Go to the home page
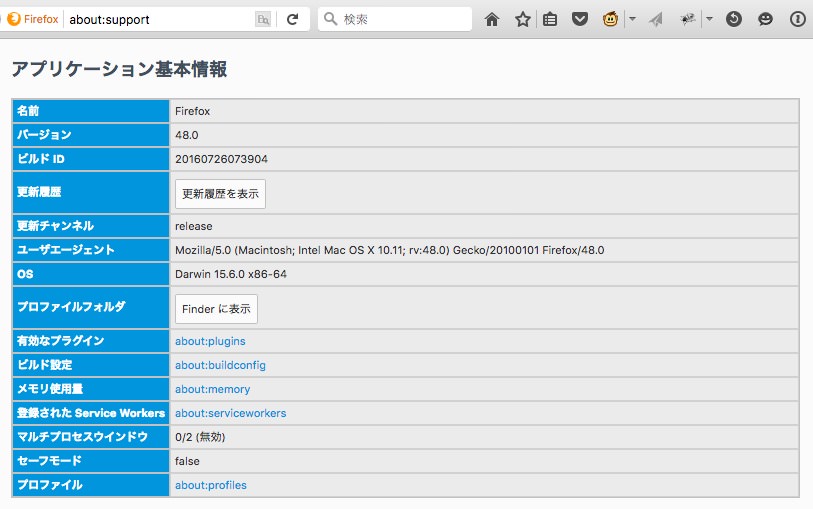Viewport: 813px width, 509px height. click(x=492, y=20)
